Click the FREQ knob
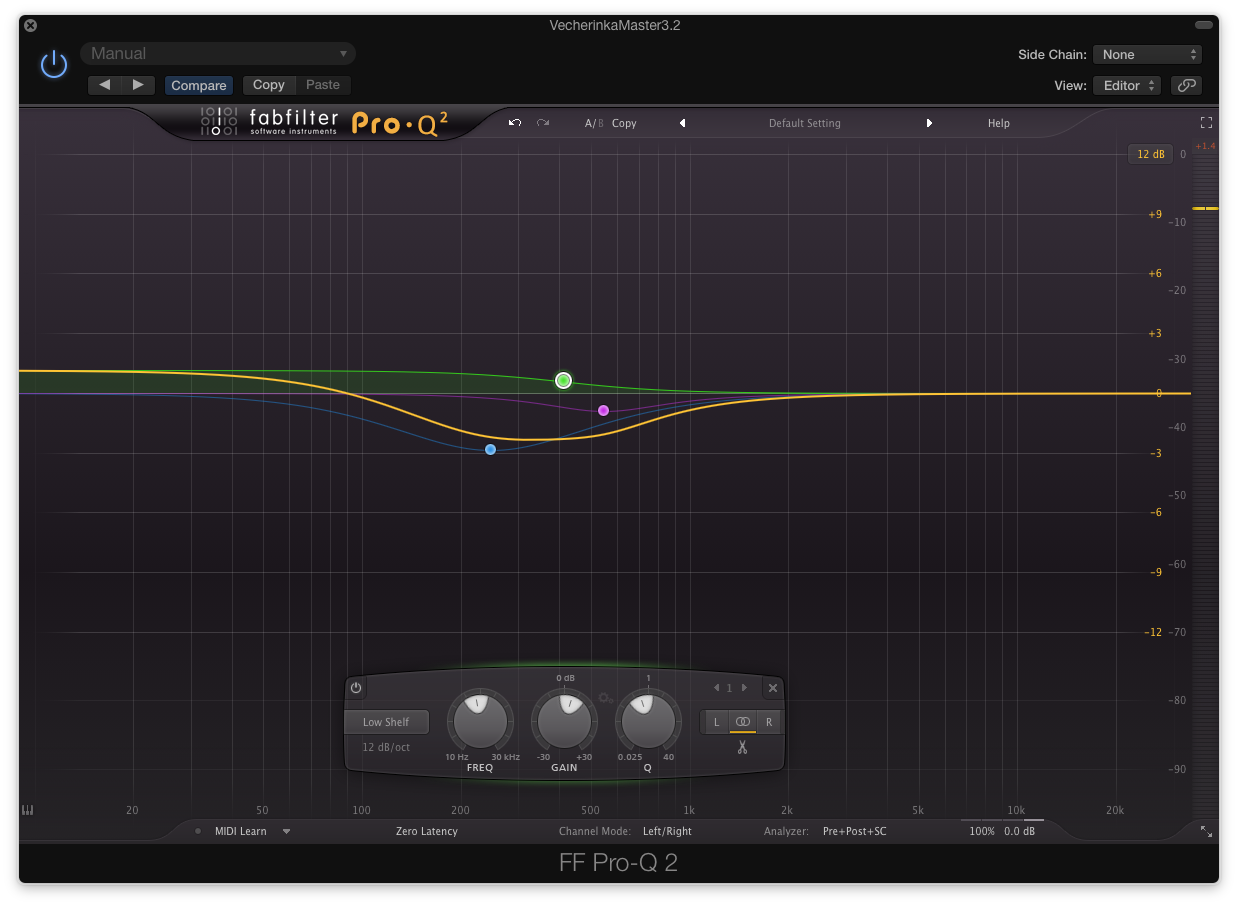Image resolution: width=1238 pixels, height=906 pixels. tap(480, 720)
